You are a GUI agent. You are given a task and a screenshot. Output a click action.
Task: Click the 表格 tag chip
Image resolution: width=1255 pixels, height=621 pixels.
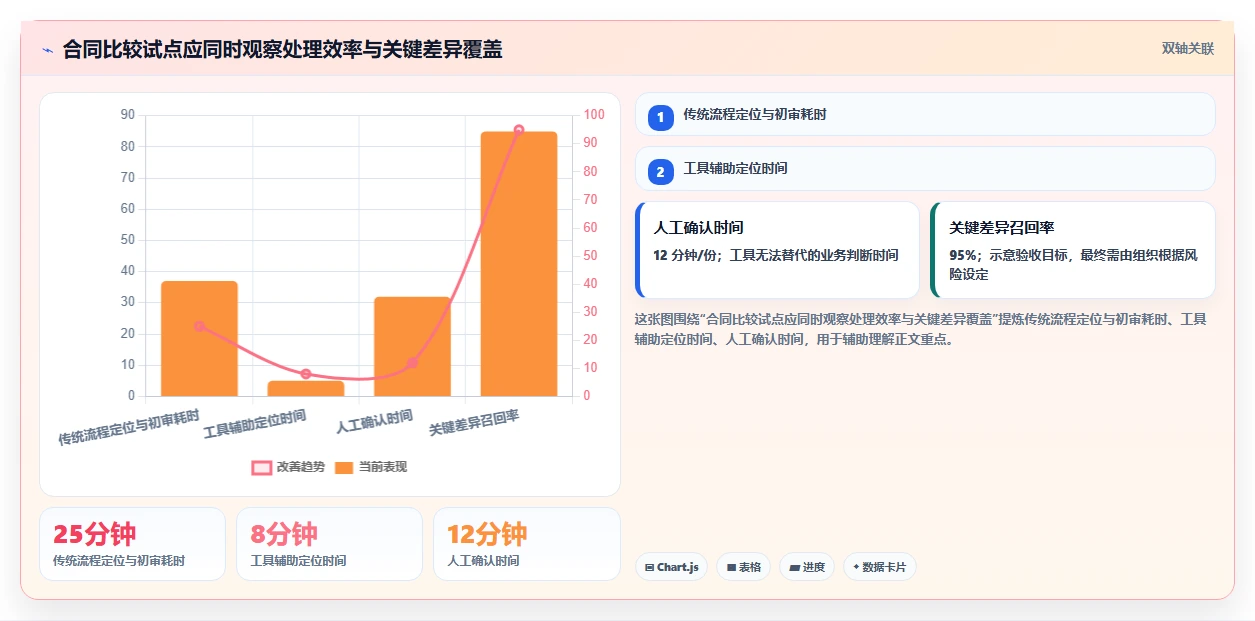[x=743, y=567]
